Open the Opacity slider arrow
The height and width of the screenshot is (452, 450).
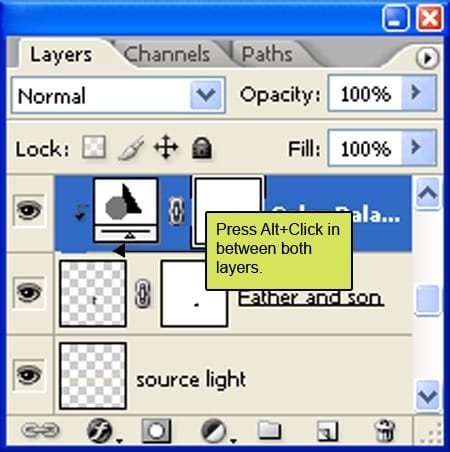coord(419,93)
